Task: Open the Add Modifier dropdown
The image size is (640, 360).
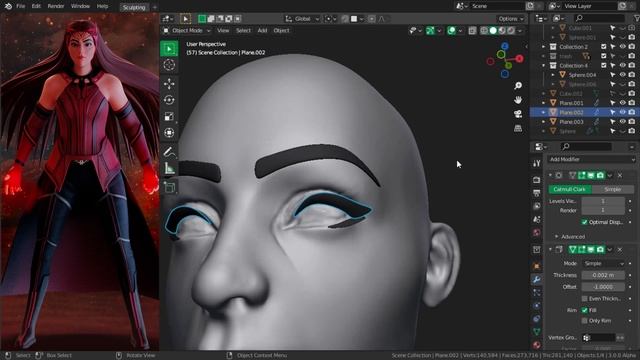Action: pos(591,159)
